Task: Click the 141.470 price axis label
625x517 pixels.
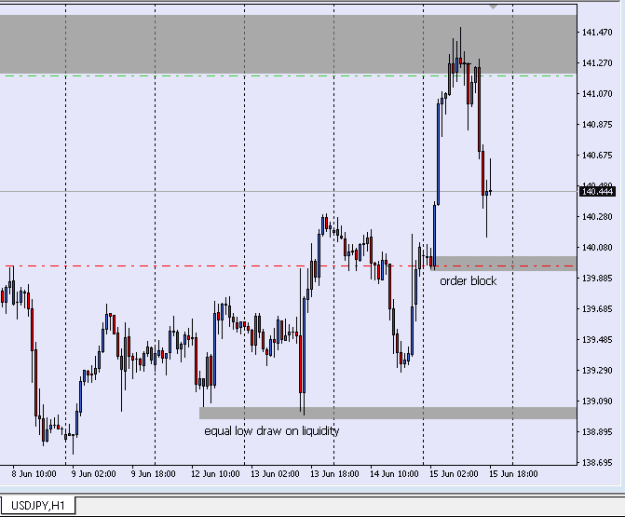Action: click(x=597, y=32)
